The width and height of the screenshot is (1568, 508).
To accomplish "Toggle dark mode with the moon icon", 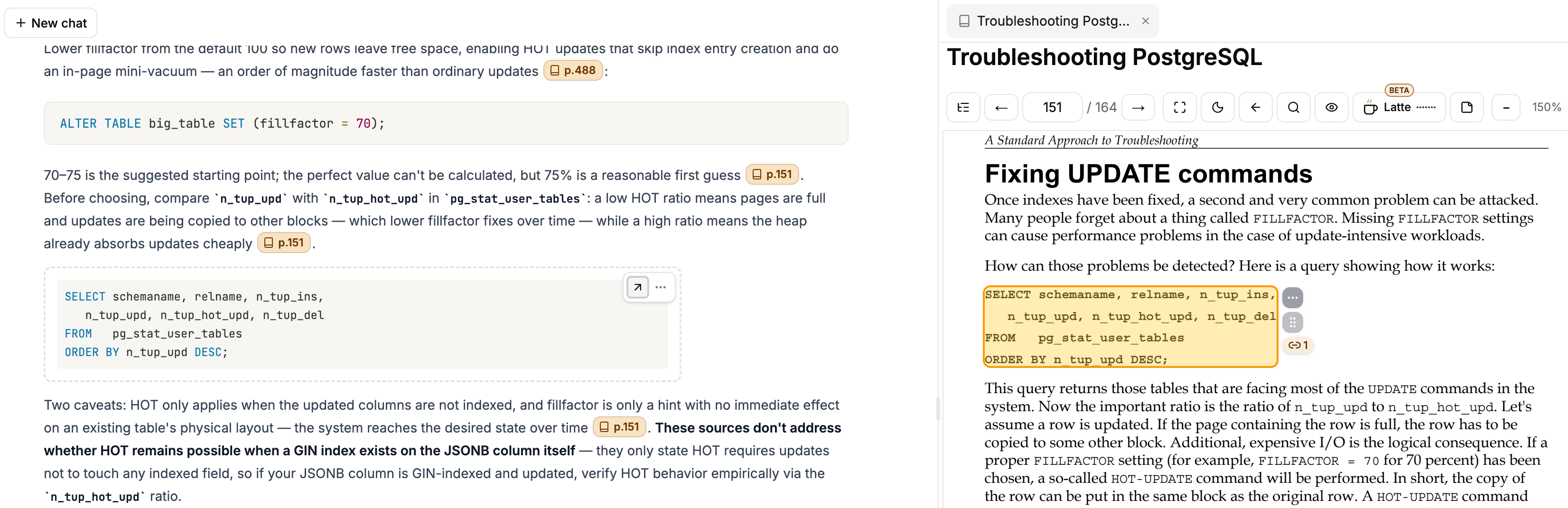I will point(1217,107).
